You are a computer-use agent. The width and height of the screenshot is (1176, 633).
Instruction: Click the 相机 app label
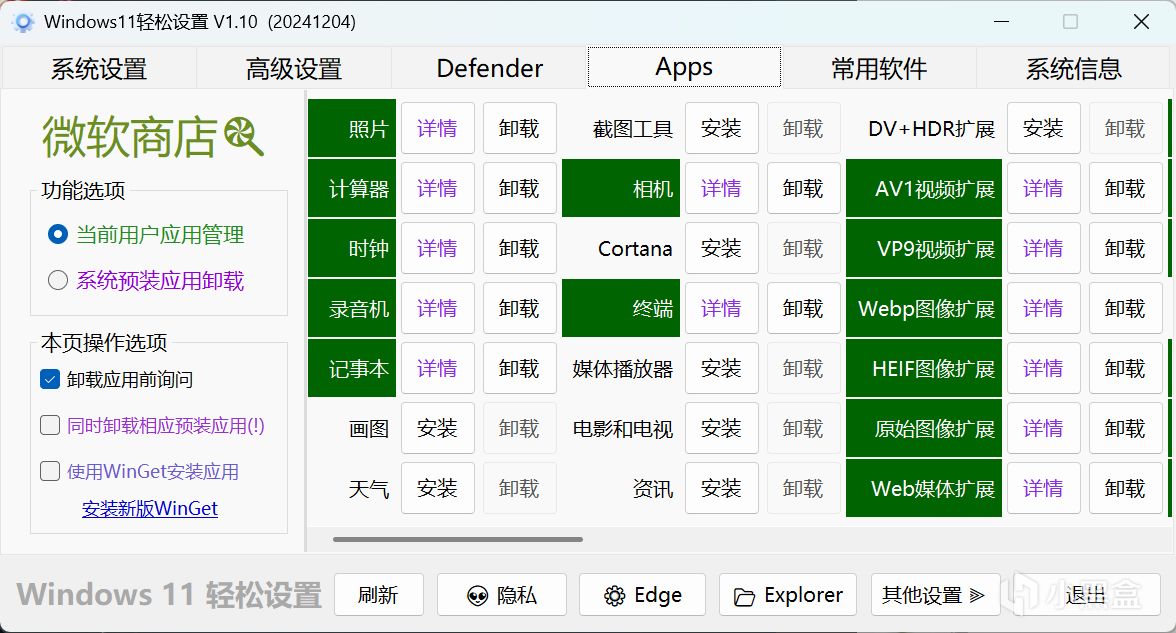621,188
